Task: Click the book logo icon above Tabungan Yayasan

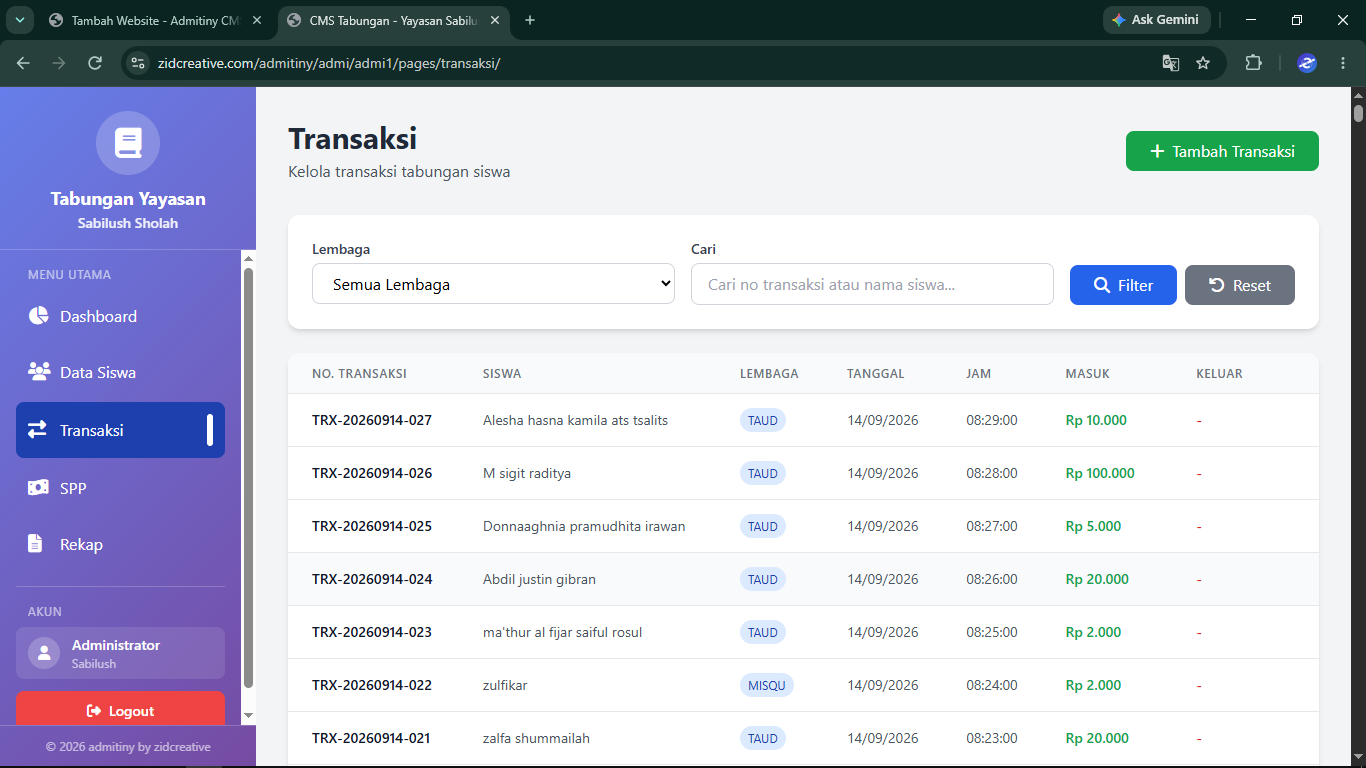Action: [x=128, y=143]
